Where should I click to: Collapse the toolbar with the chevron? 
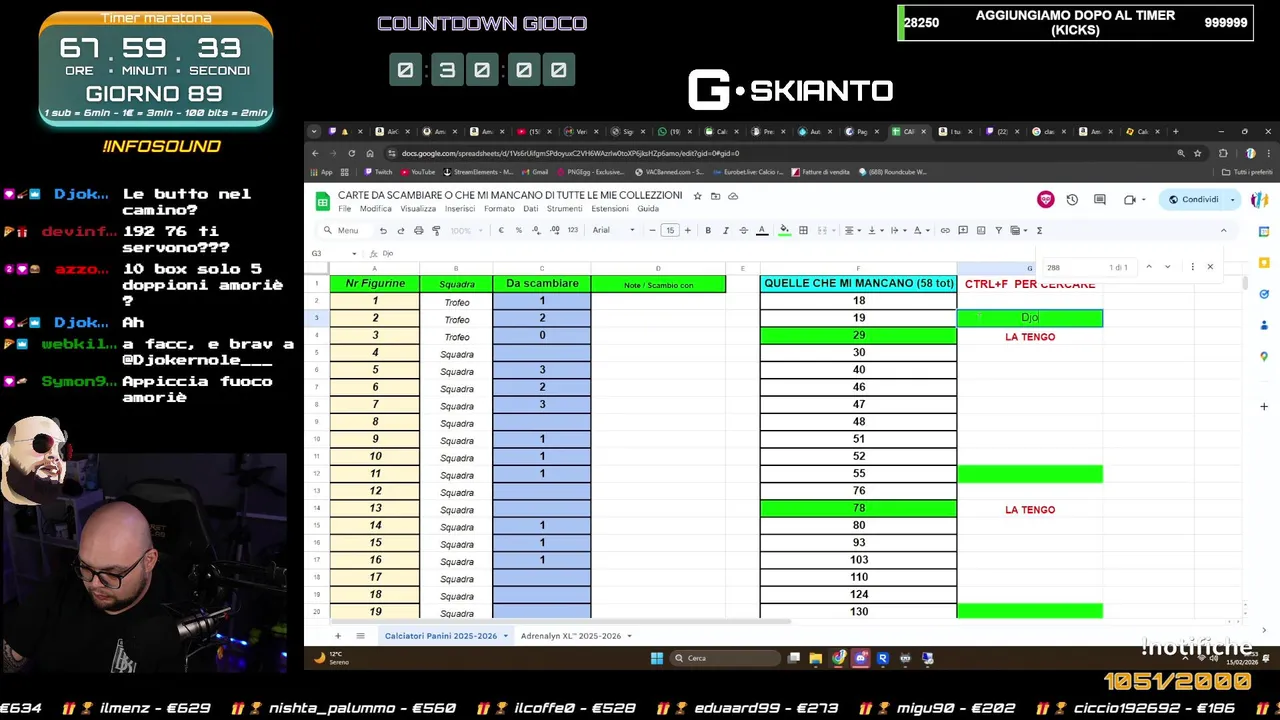tap(1223, 230)
